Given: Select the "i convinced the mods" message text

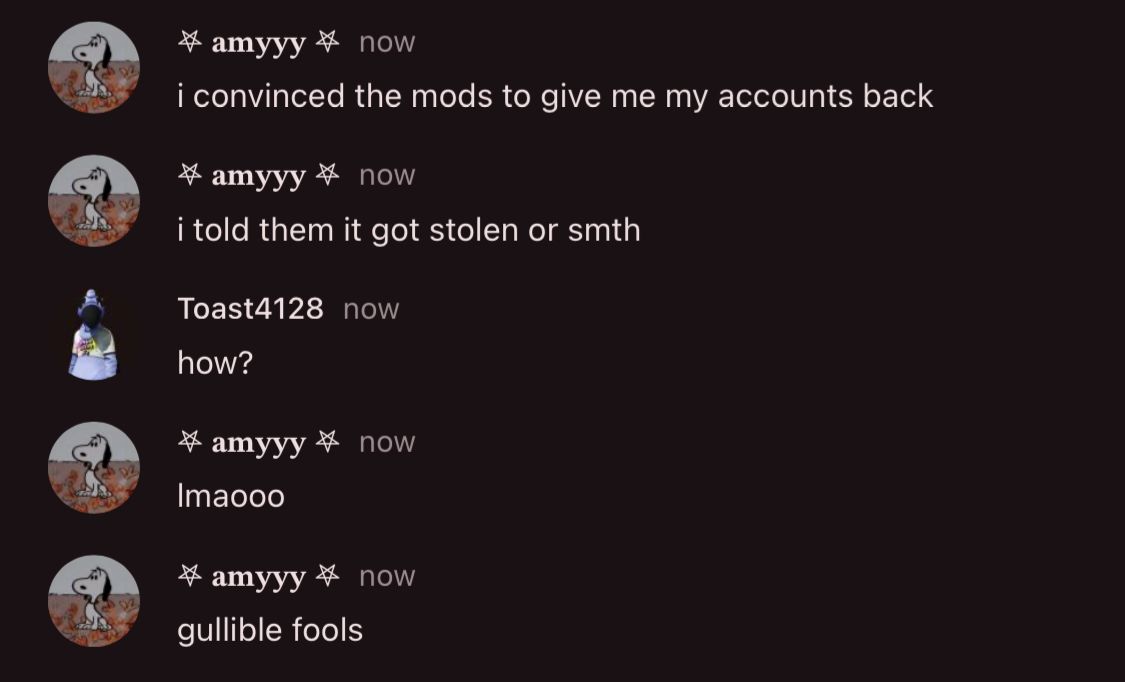Looking at the screenshot, I should click(x=555, y=97).
